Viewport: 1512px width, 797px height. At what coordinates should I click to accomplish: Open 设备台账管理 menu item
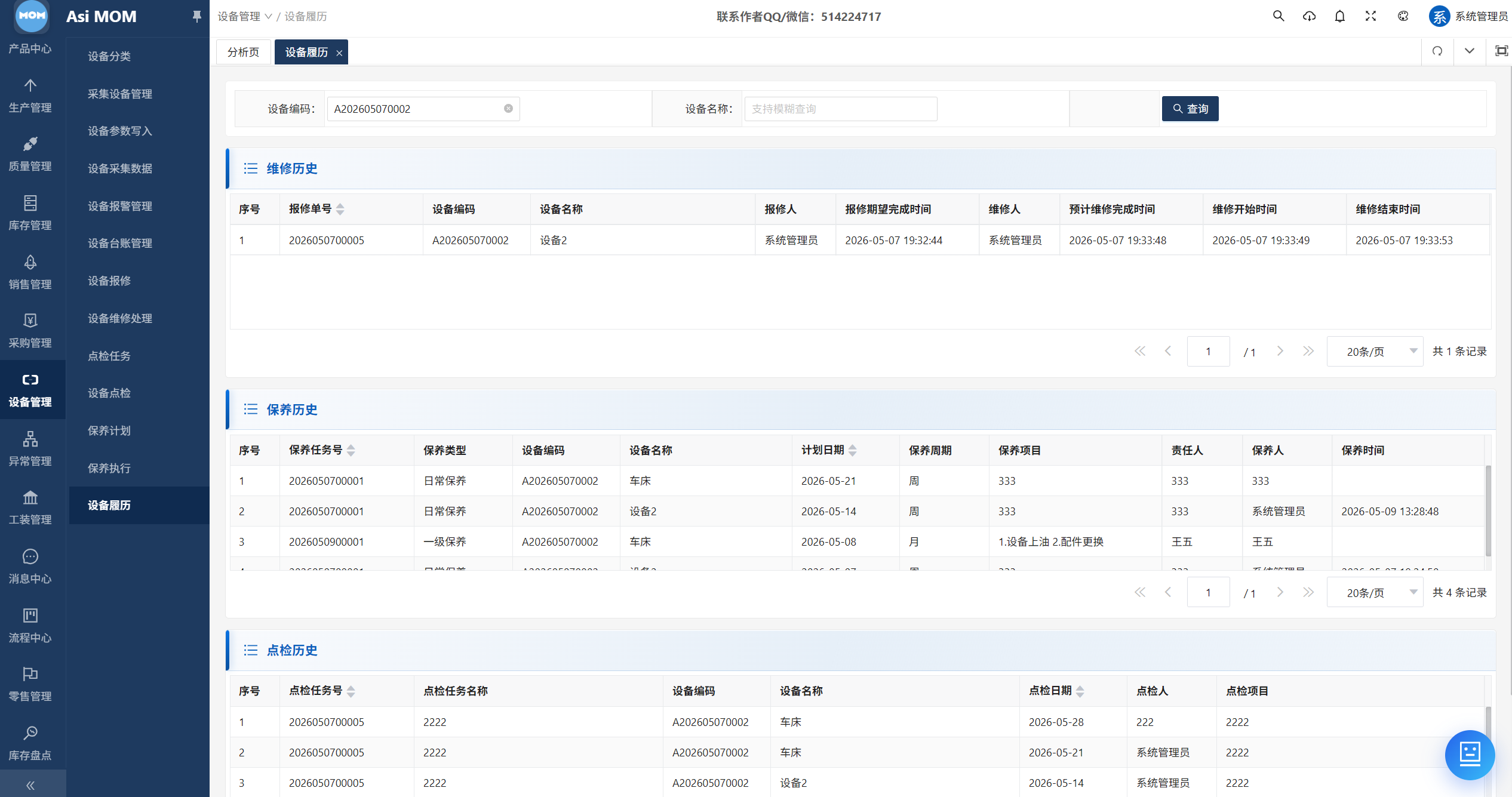click(x=120, y=243)
